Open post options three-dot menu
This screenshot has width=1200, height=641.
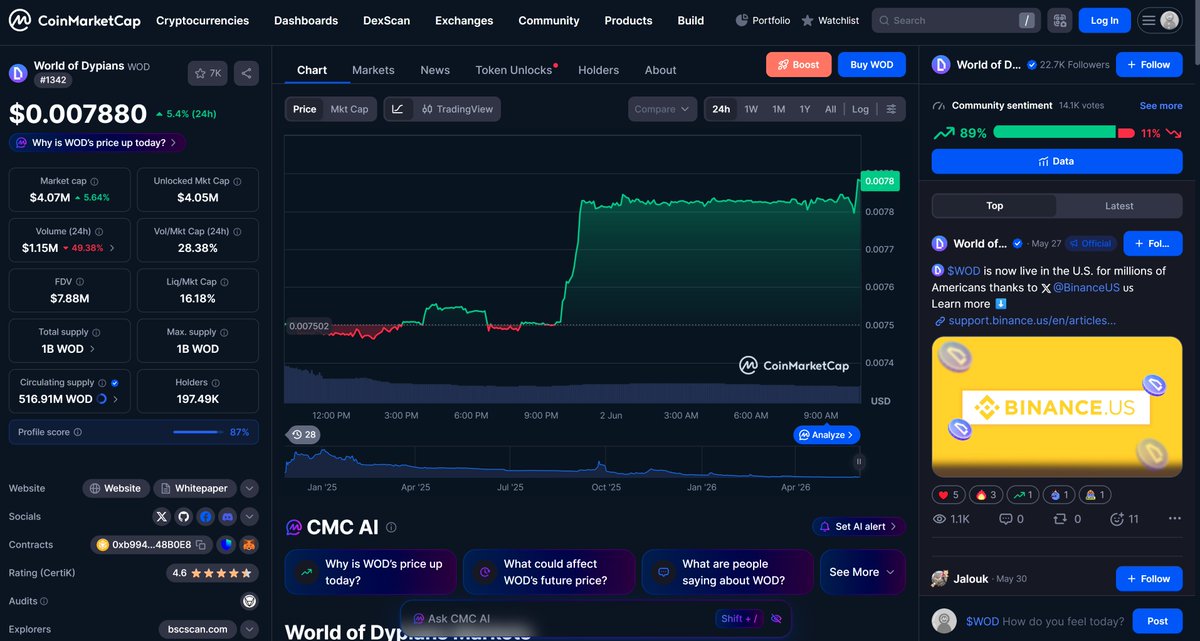(x=1174, y=519)
